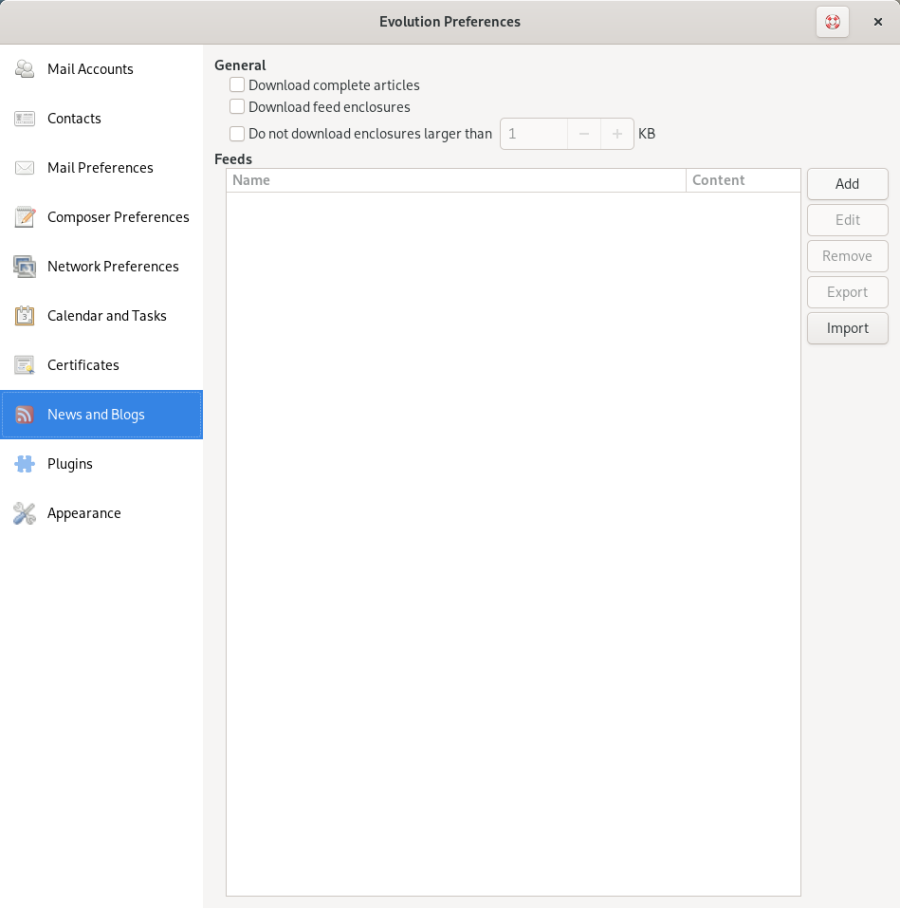The image size is (900, 908).
Task: Click the Composer Preferences pencil icon
Action: tap(24, 217)
